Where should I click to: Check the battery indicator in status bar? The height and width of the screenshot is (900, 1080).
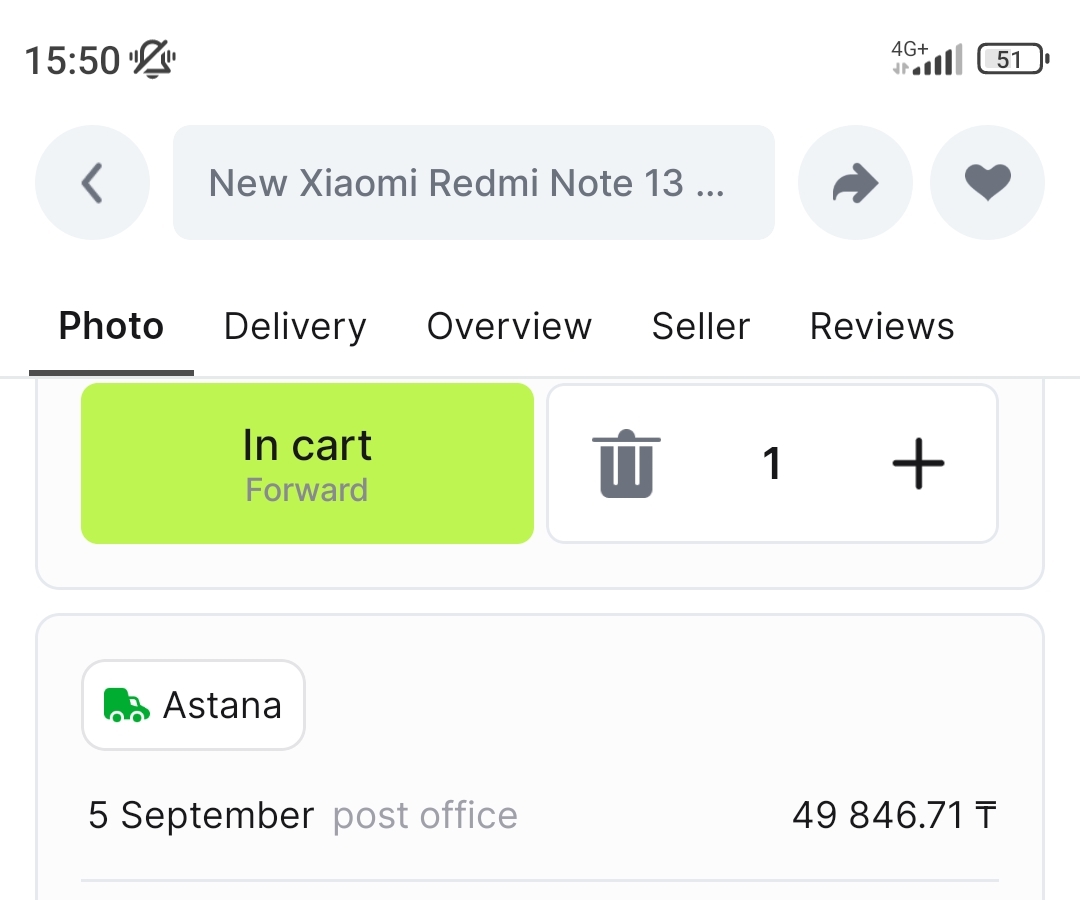[x=1012, y=60]
